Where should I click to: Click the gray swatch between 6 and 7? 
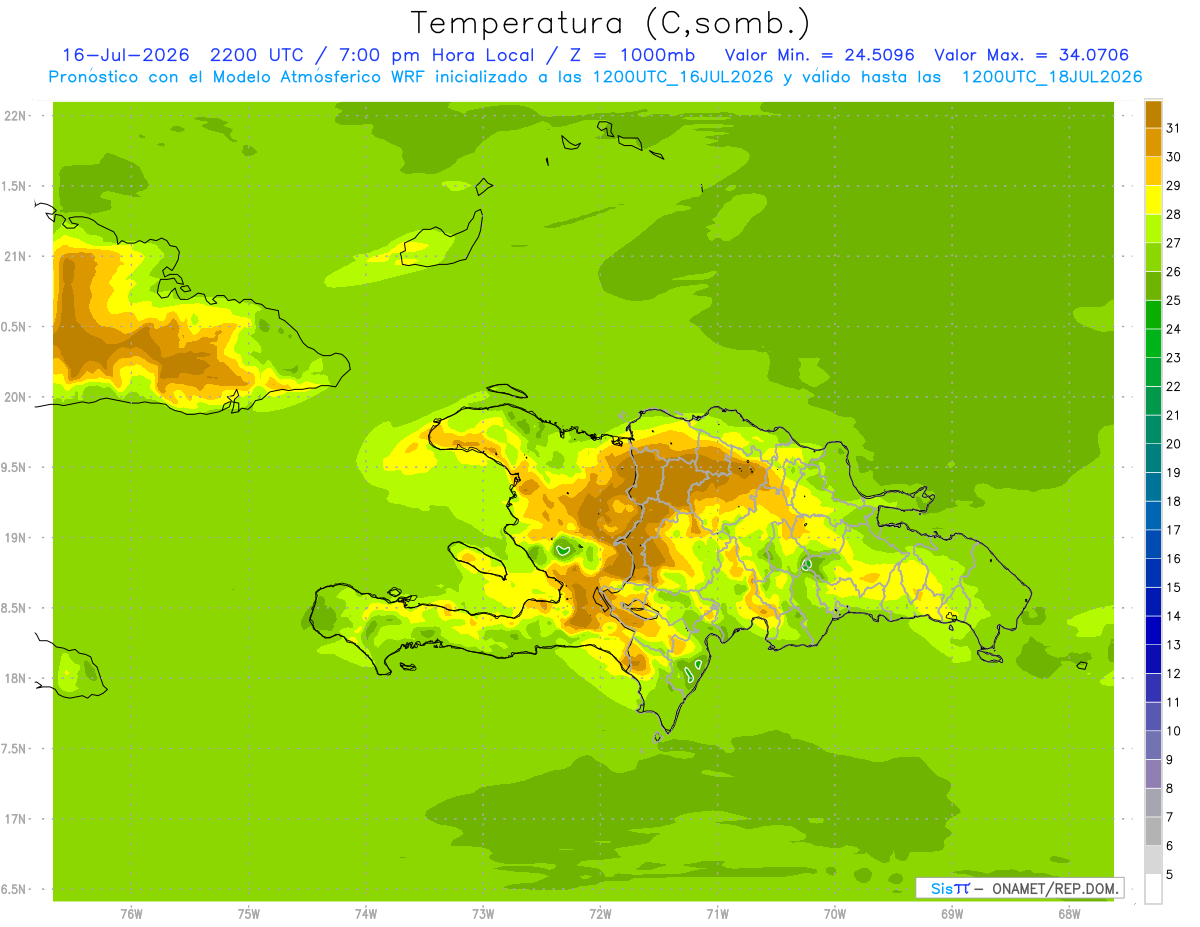click(x=1153, y=831)
